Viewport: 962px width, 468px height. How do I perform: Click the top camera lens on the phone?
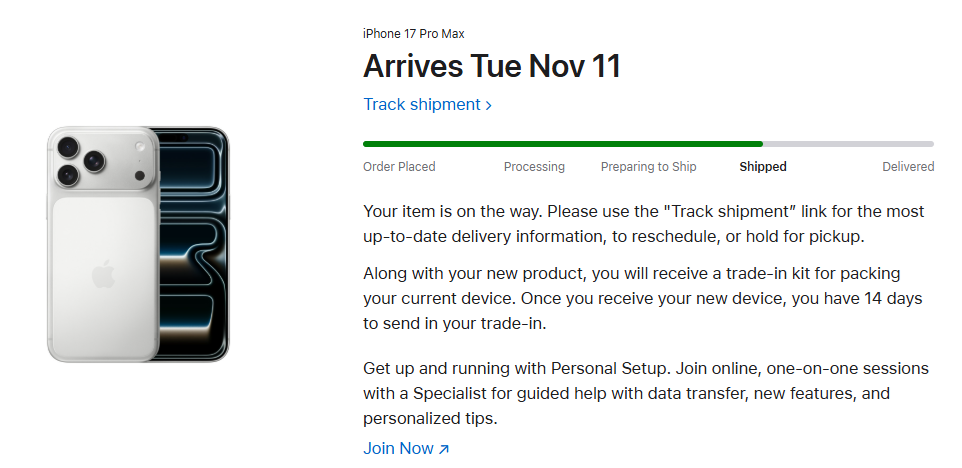[x=67, y=147]
